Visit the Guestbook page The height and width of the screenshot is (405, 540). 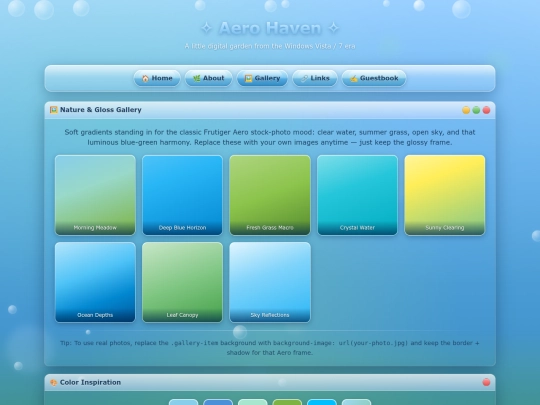point(374,78)
